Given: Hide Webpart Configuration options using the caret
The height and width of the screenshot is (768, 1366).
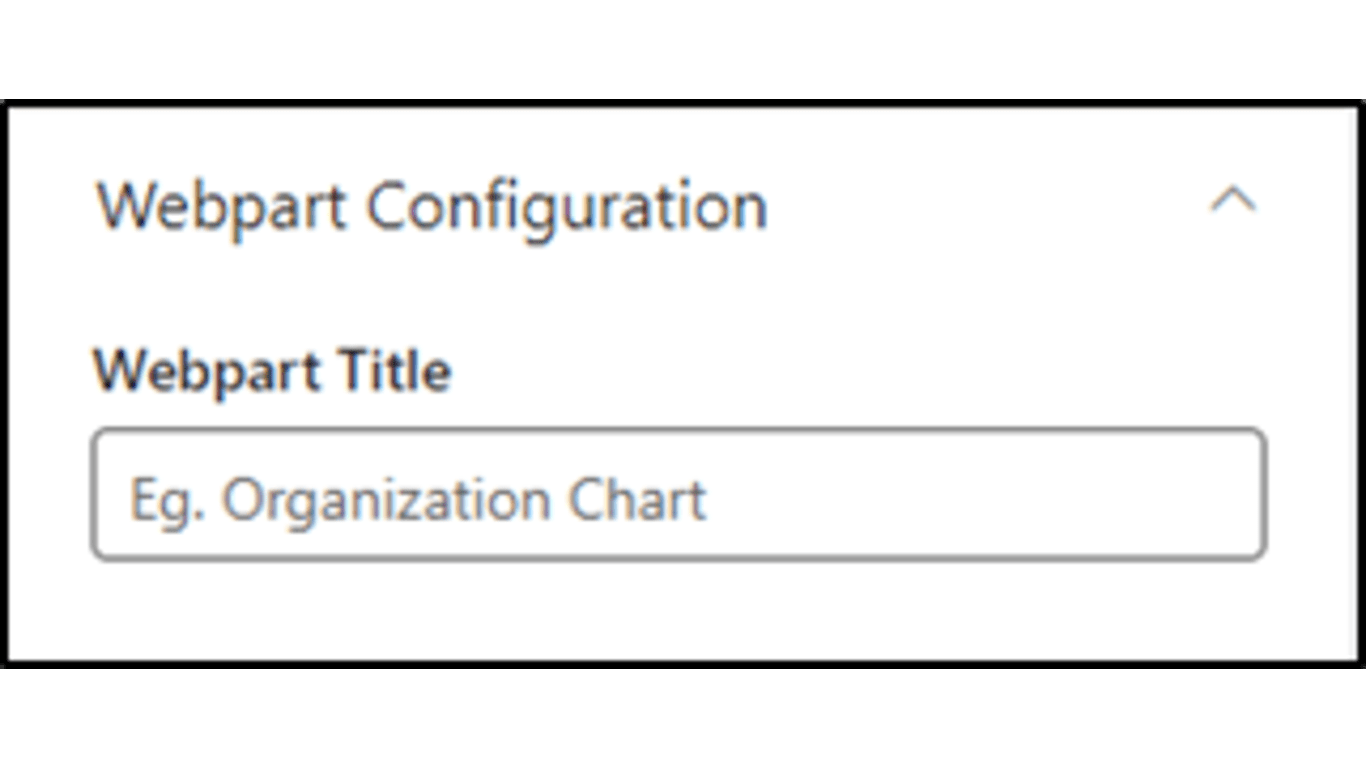Looking at the screenshot, I should coord(1233,202).
